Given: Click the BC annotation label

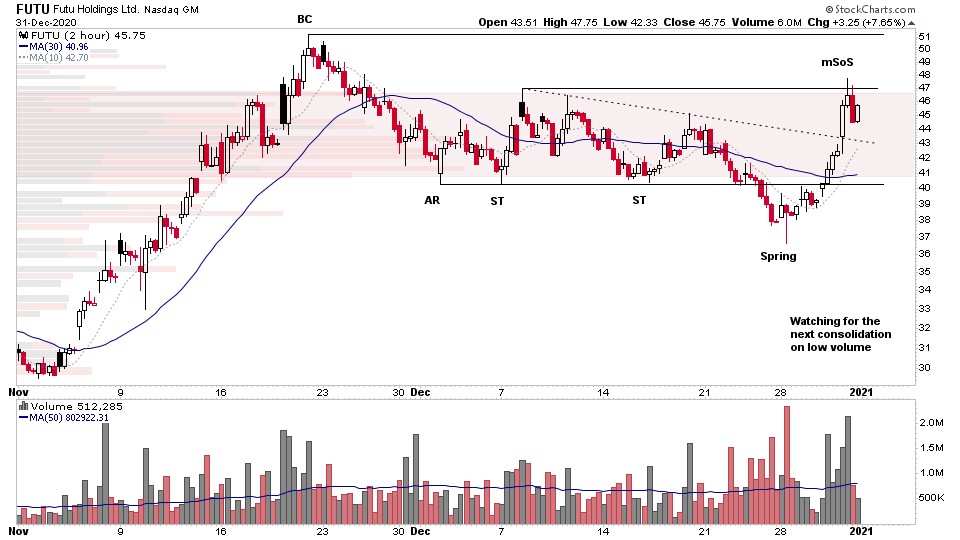Looking at the screenshot, I should coord(304,20).
